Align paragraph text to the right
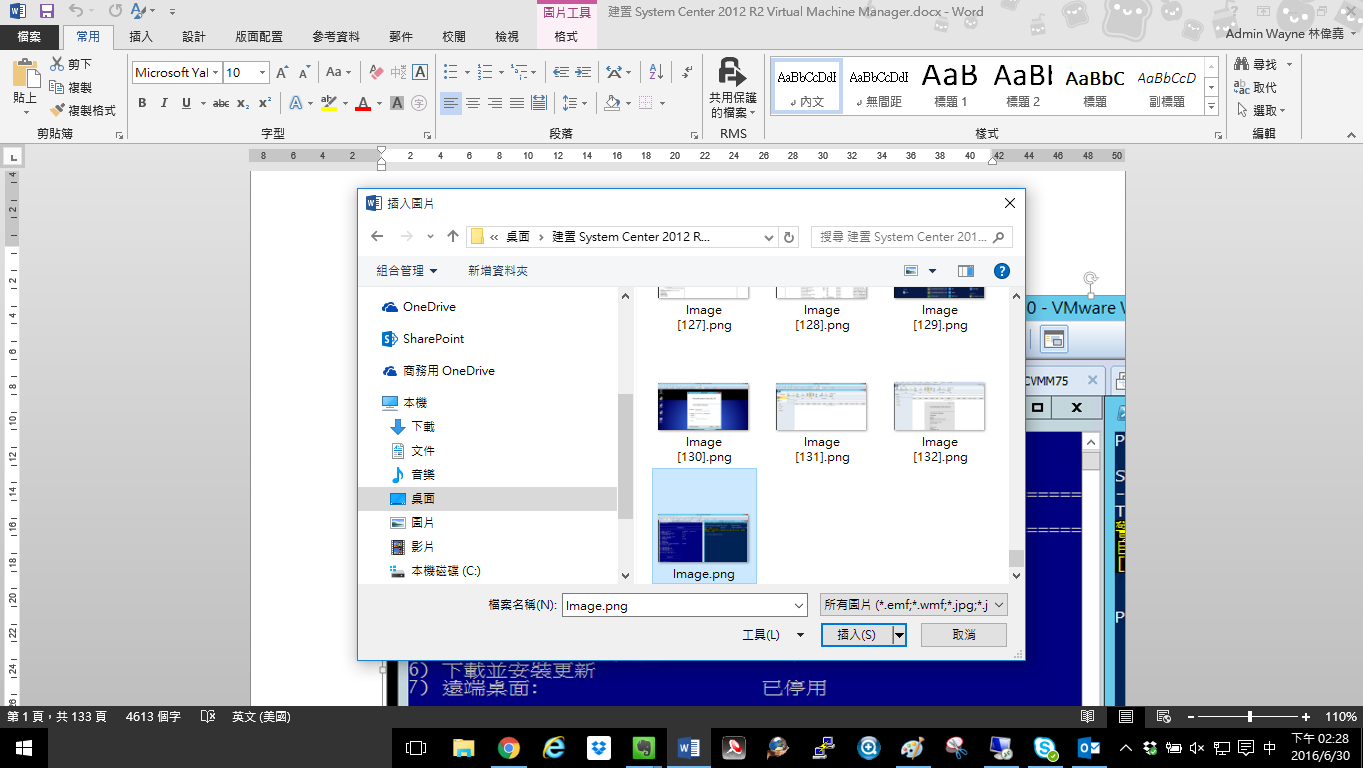1363x768 pixels. click(495, 103)
